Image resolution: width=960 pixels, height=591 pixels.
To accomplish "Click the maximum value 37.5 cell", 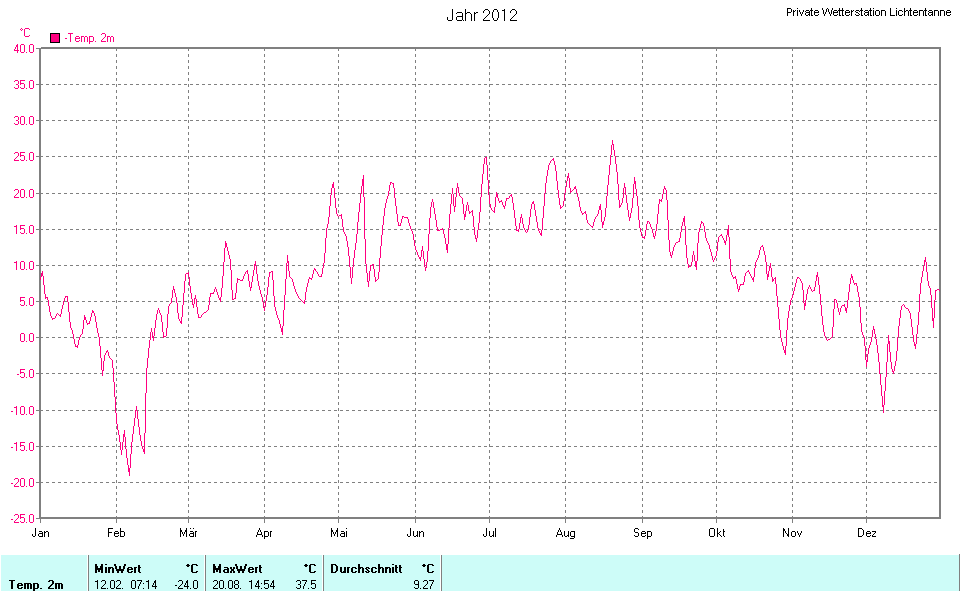I will click(x=304, y=584).
